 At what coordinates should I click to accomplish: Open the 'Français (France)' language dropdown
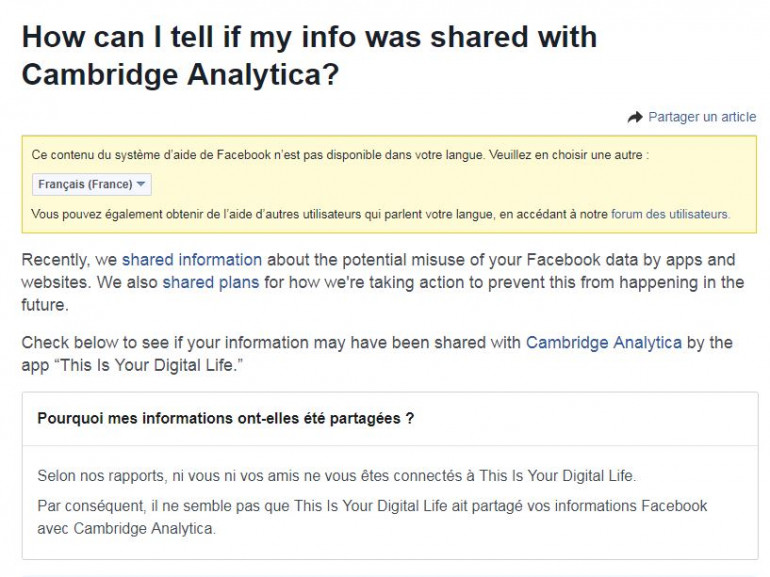click(92, 185)
